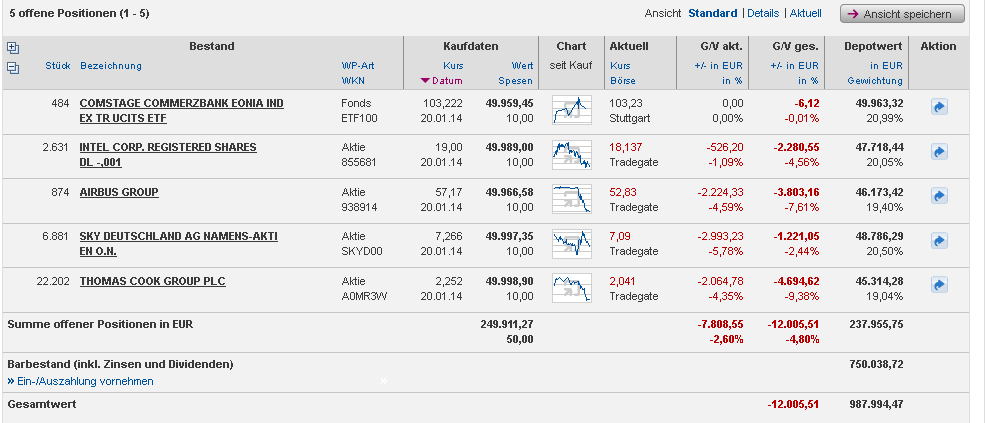Open the Airbus Group chart thumbnail
This screenshot has width=985, height=423.
(x=572, y=198)
